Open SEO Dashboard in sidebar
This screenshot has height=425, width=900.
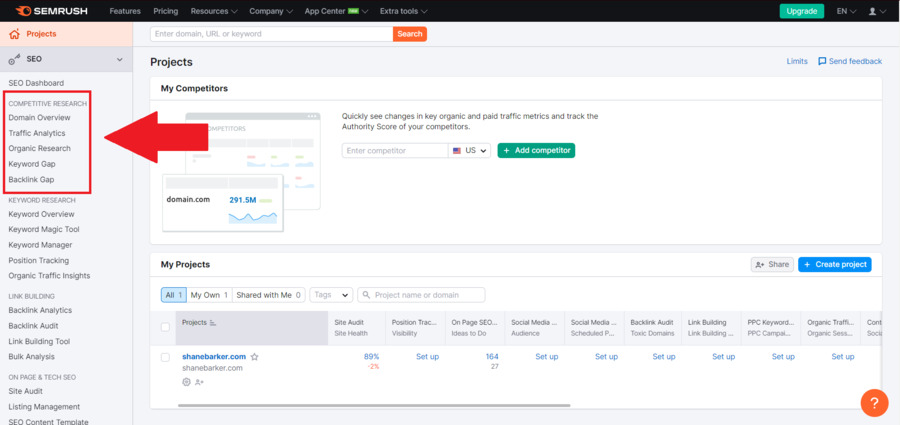tap(36, 83)
